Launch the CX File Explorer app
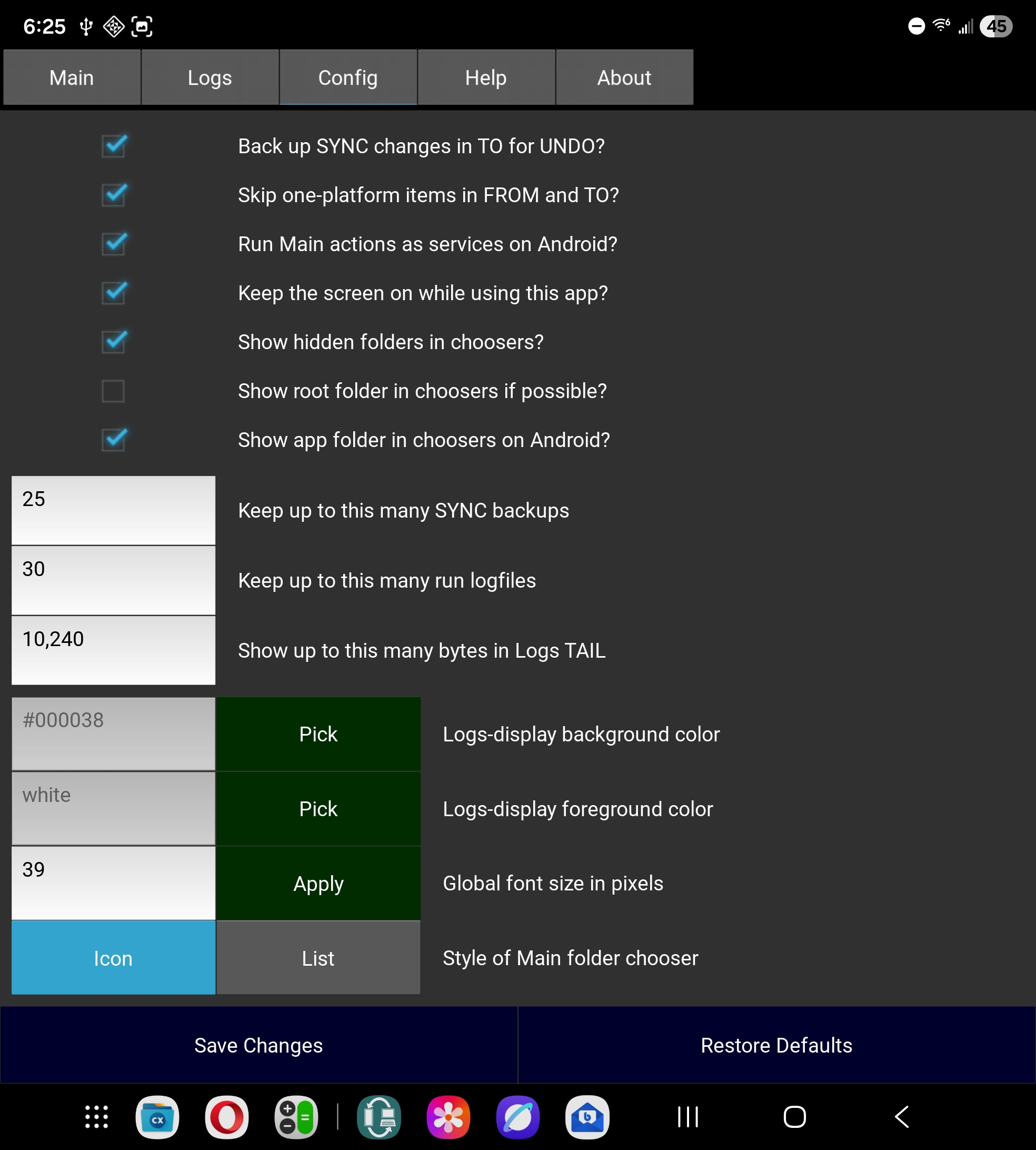 [x=157, y=1117]
